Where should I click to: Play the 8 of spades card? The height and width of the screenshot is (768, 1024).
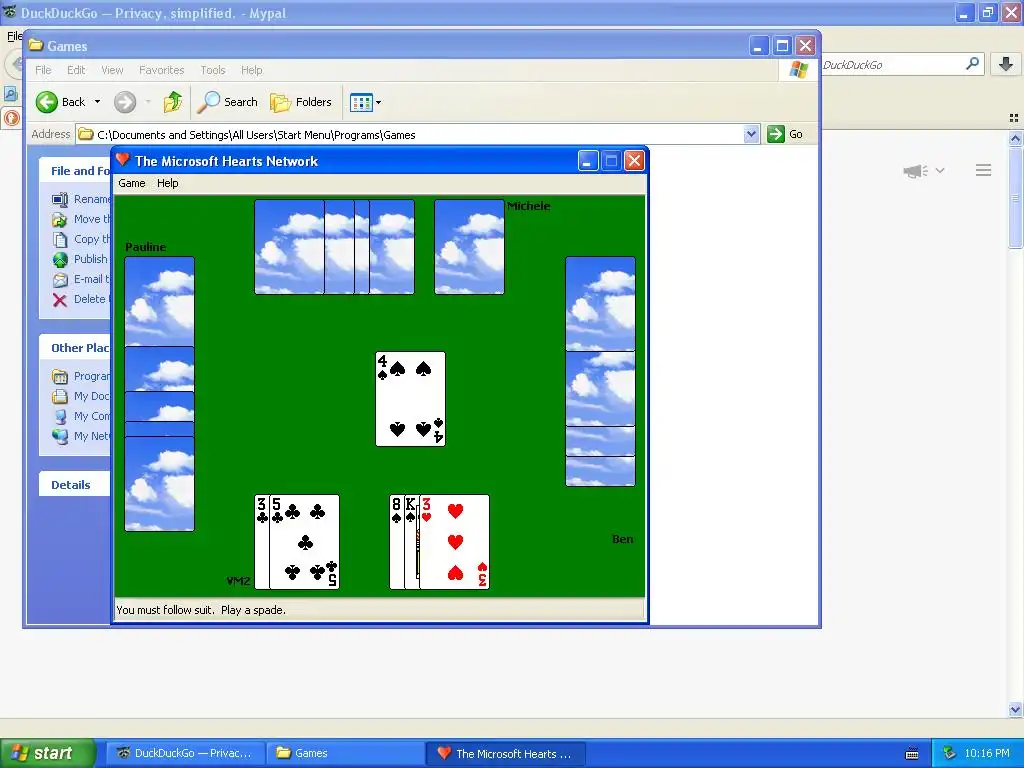point(396,542)
